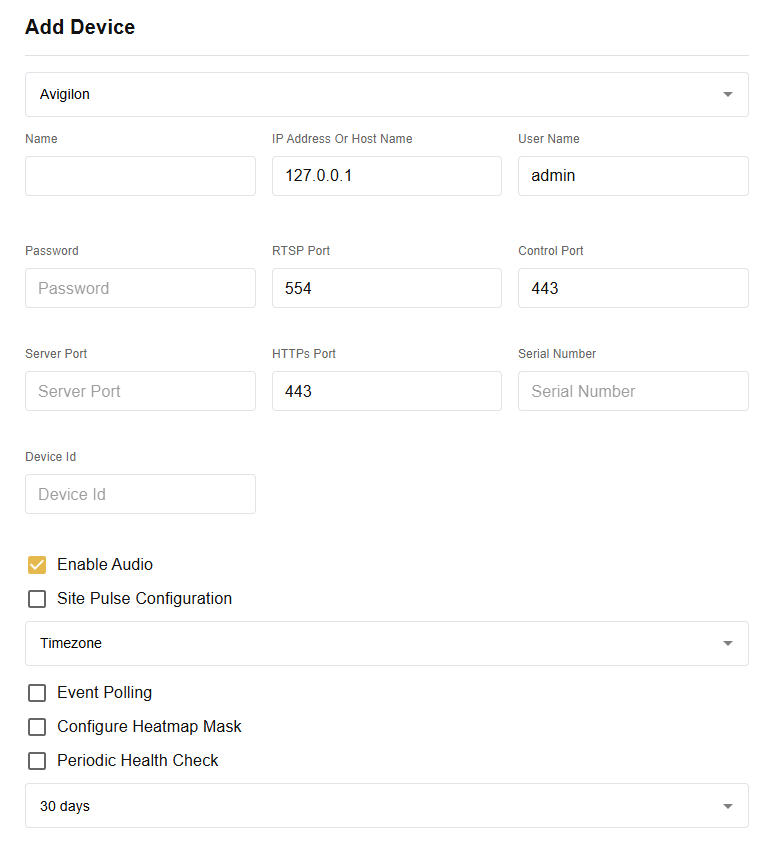Image resolution: width=782 pixels, height=841 pixels.
Task: Click the RTSP Port field showing 554
Action: [x=387, y=288]
